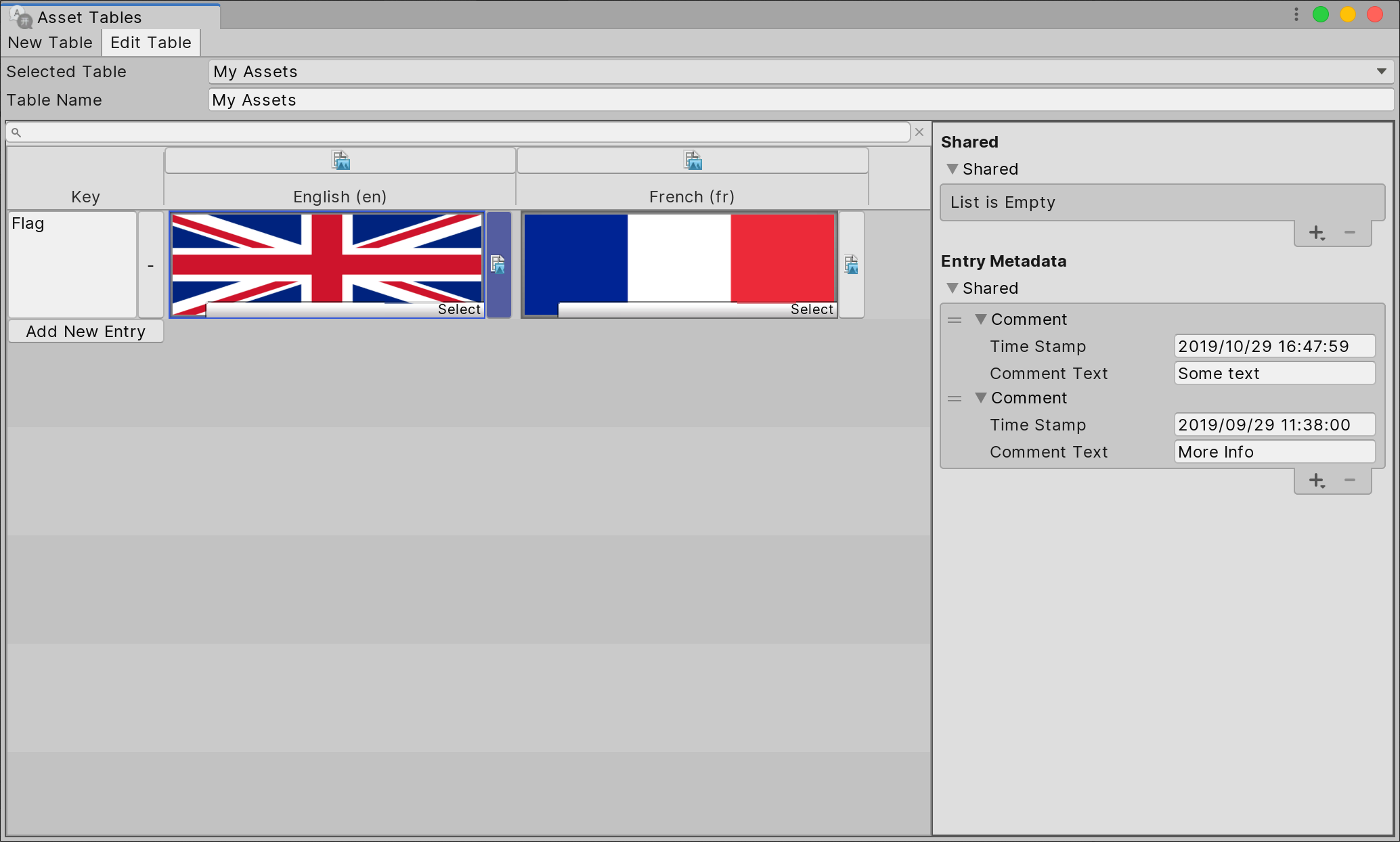
Task: Click the asset icon above the English column
Action: point(341,160)
